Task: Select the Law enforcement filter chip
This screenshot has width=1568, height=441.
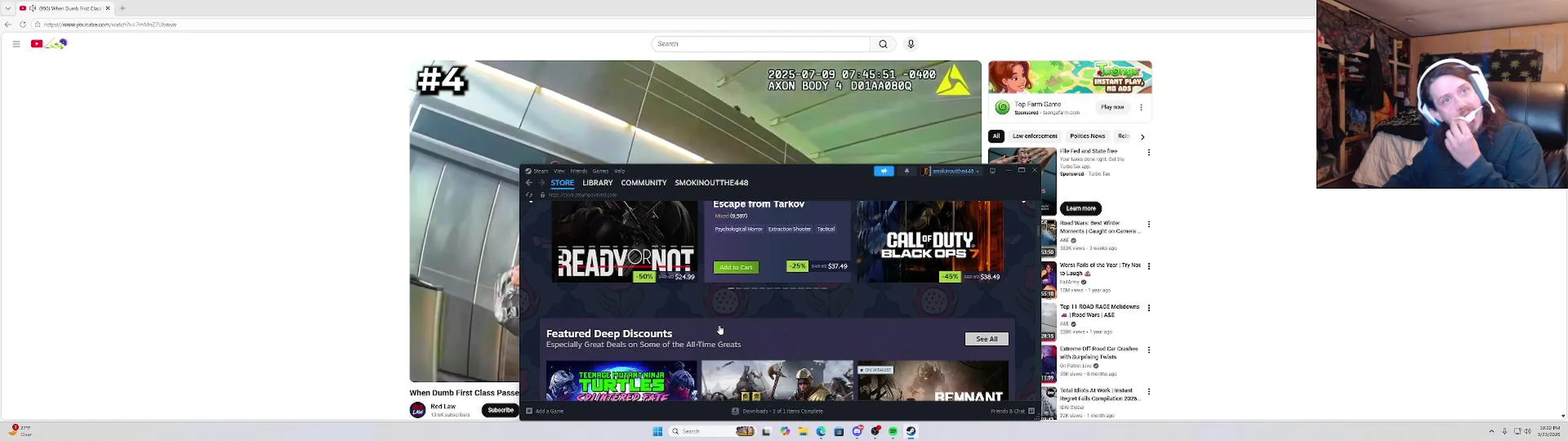Action: tap(1035, 136)
